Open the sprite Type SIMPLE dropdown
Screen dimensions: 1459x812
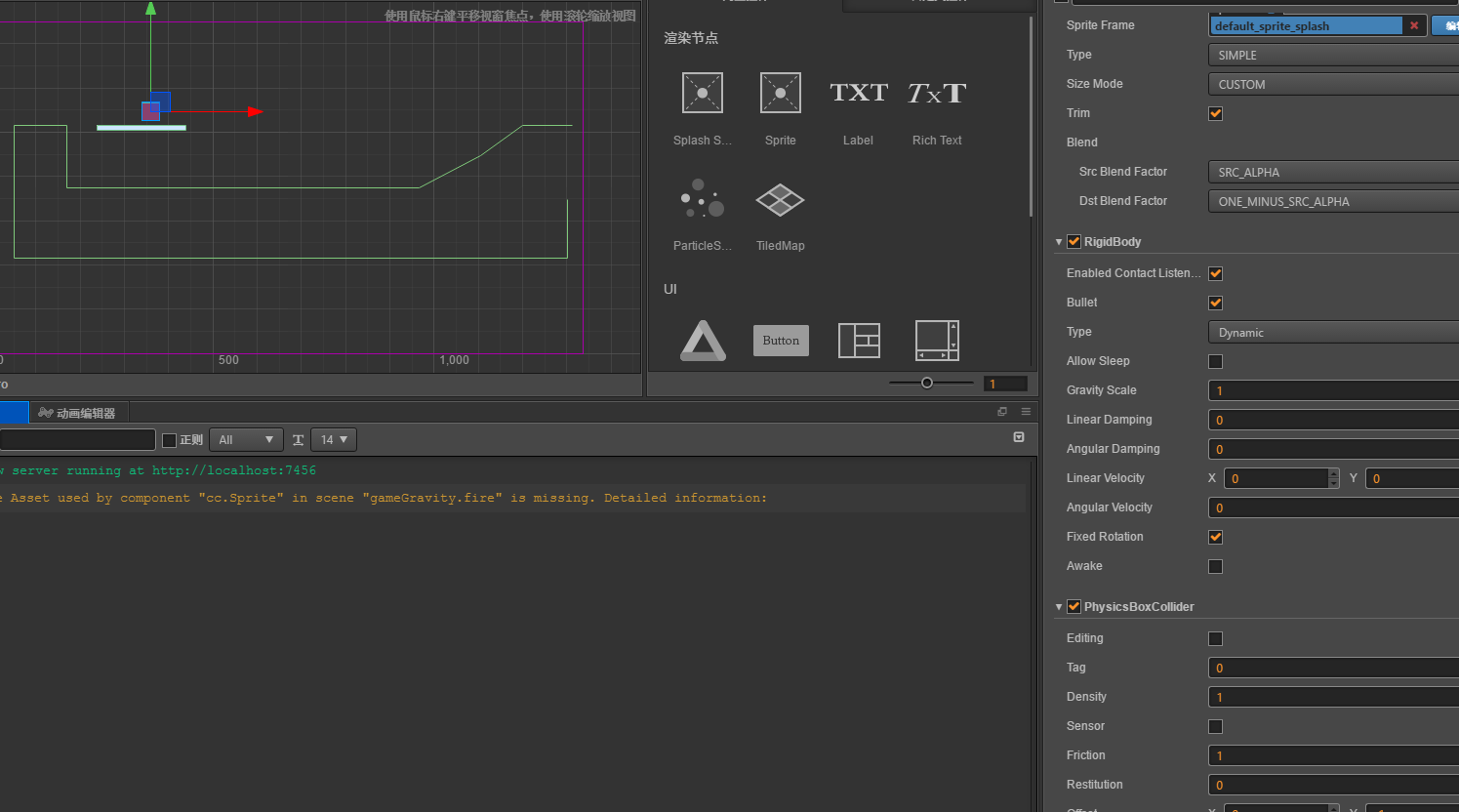pyautogui.click(x=1333, y=55)
